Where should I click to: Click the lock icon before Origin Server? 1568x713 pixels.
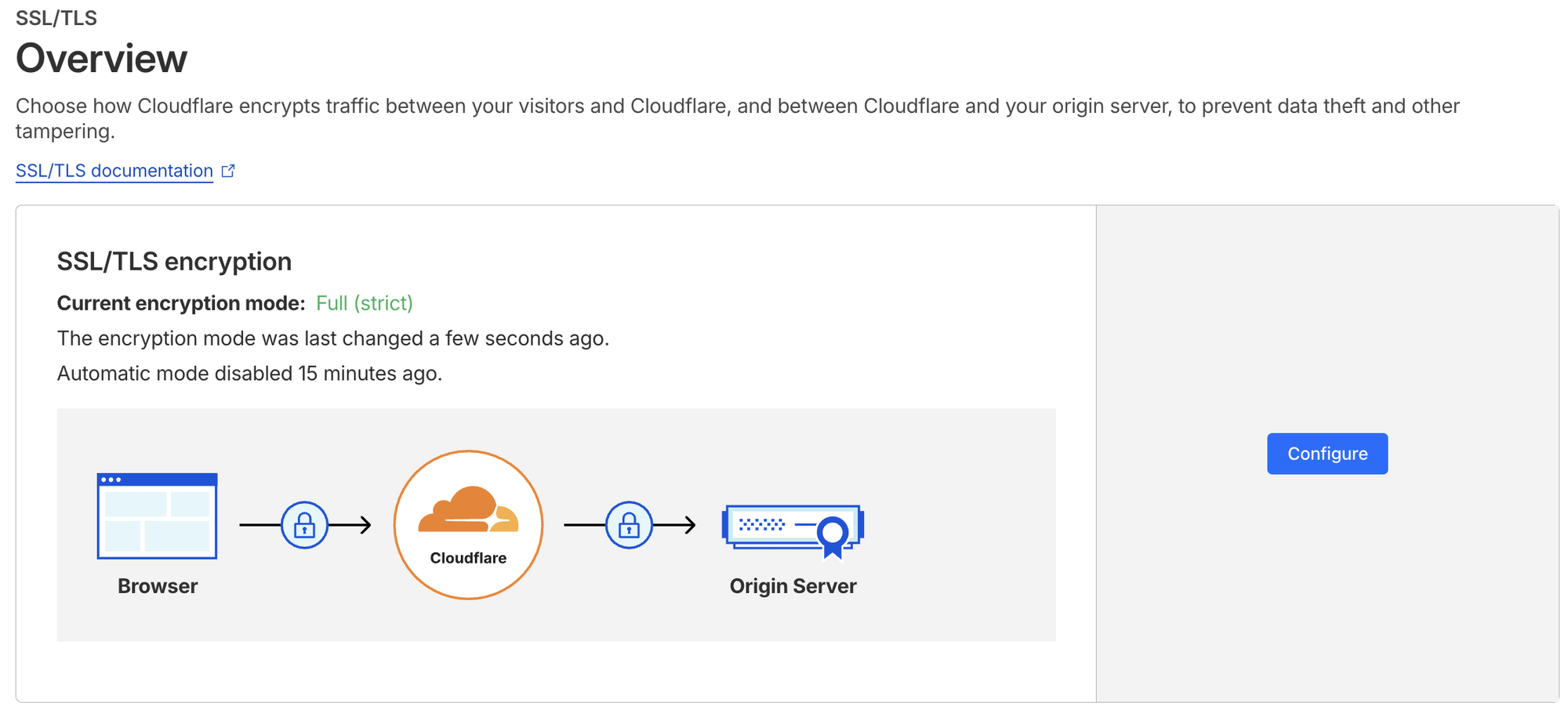pos(629,525)
